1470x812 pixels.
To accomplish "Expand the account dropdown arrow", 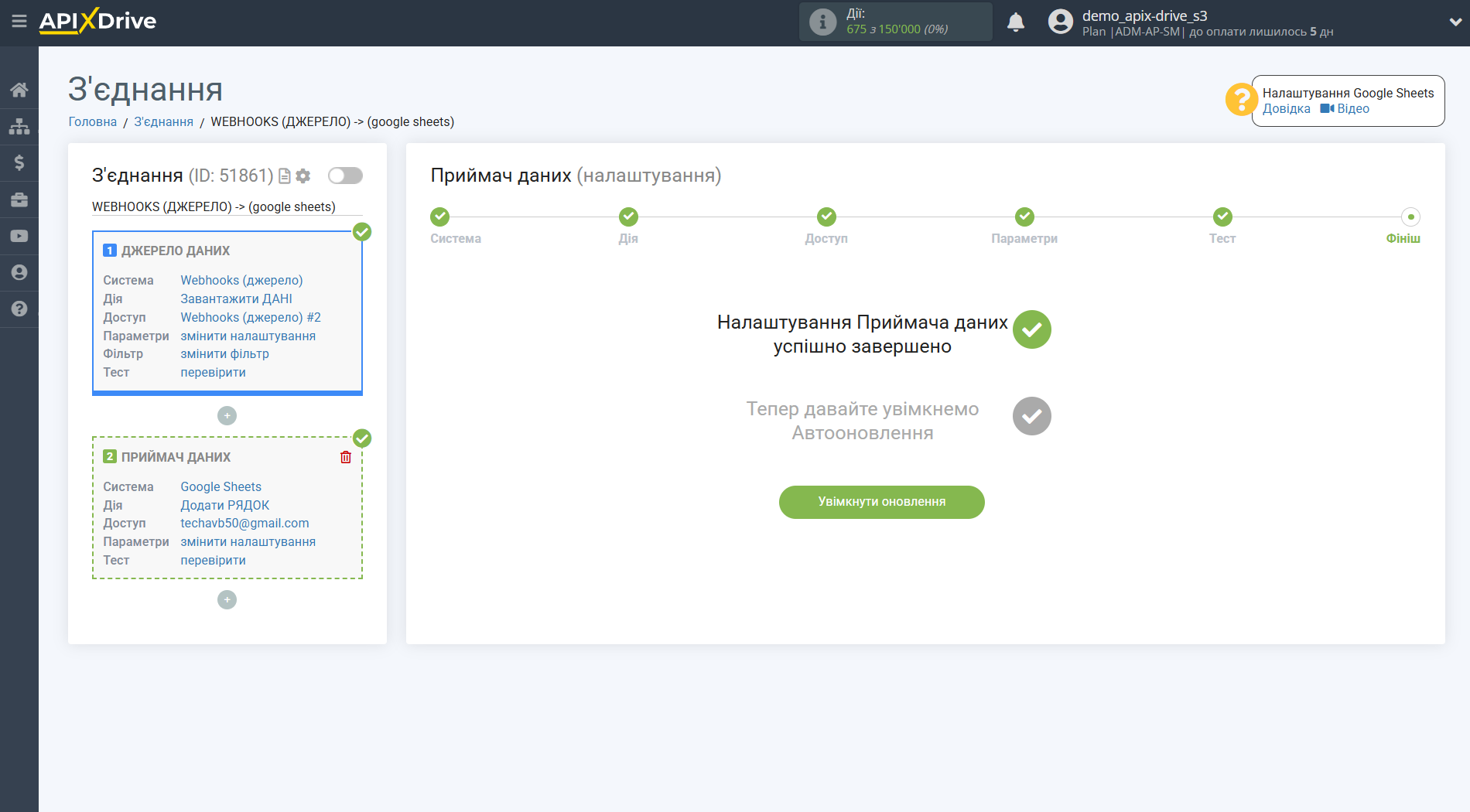I will pyautogui.click(x=1455, y=22).
